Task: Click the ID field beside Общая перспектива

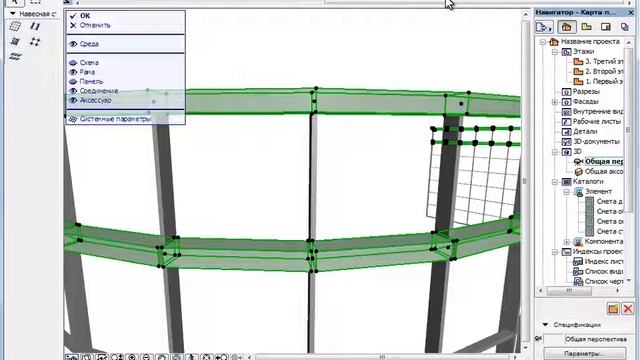Action: click(553, 339)
